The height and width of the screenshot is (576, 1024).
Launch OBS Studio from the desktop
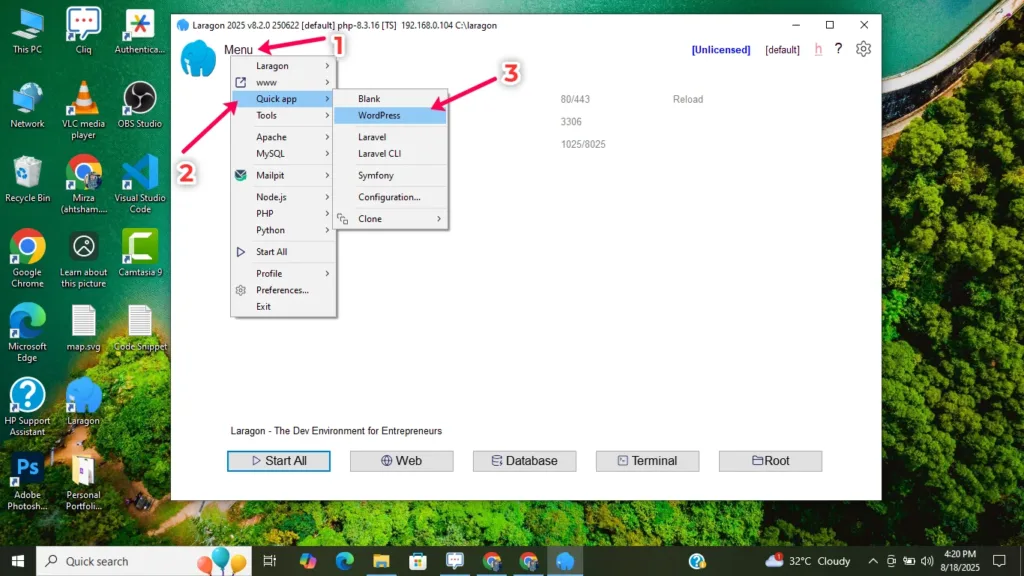point(140,99)
